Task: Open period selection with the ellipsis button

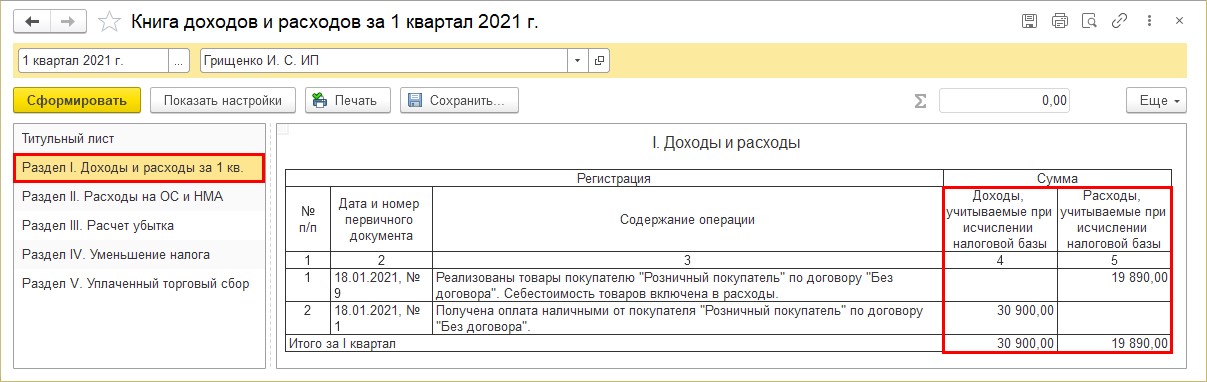Action: click(x=179, y=60)
